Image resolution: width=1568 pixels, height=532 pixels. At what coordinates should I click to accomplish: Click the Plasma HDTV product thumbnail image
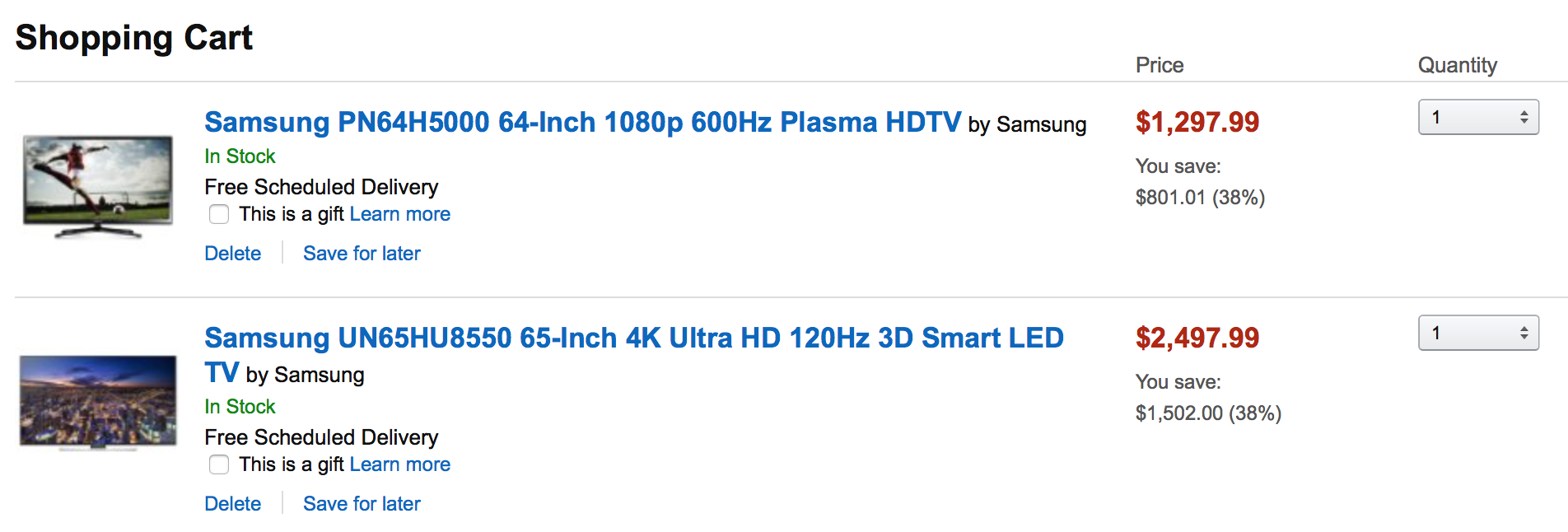click(x=98, y=186)
